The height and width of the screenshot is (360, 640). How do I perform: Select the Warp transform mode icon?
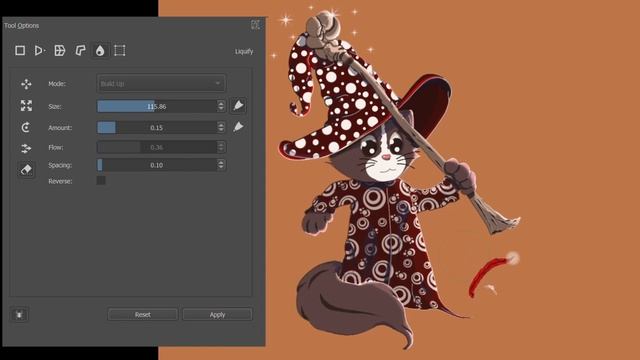[60, 51]
